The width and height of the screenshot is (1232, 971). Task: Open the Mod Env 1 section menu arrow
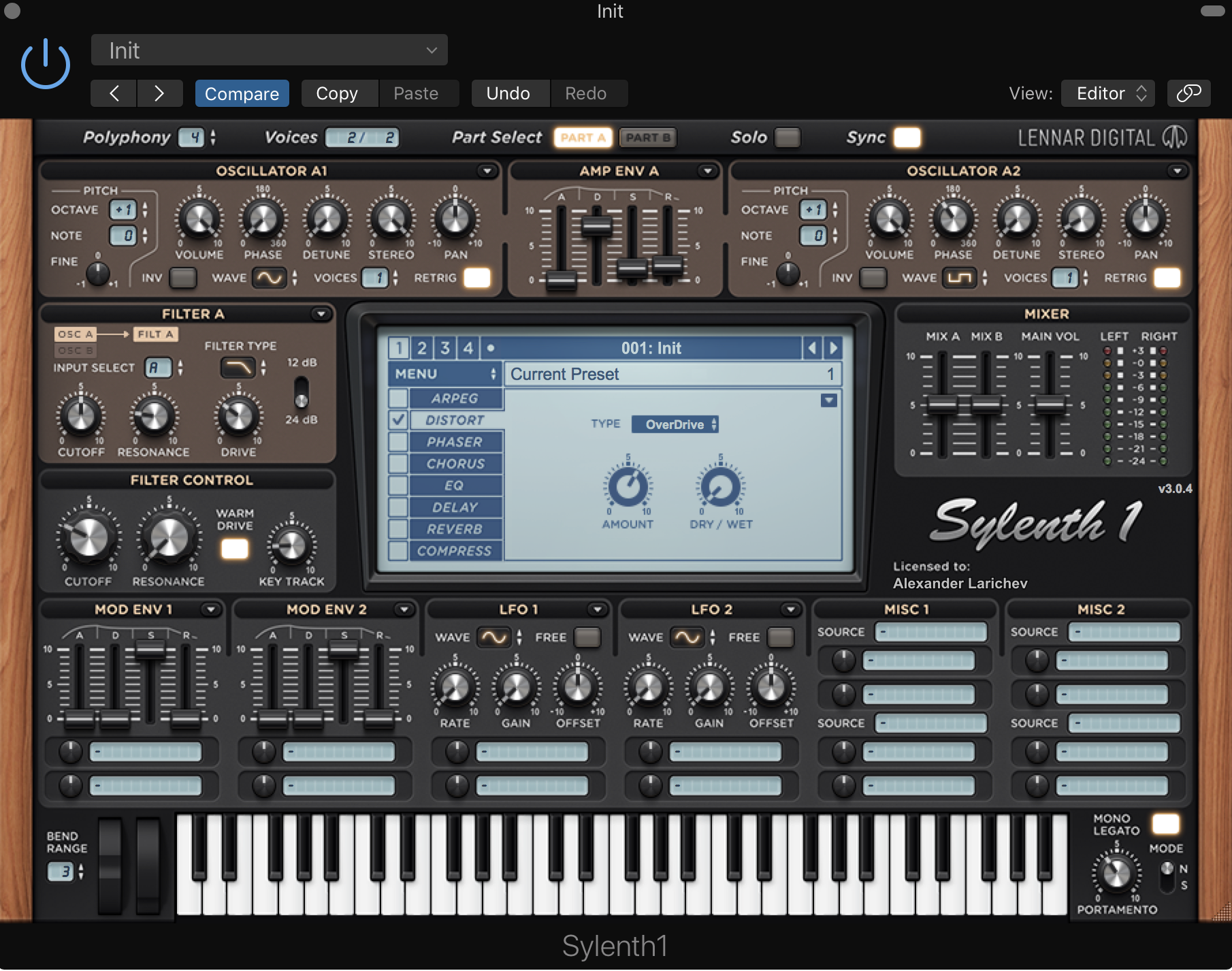(210, 609)
